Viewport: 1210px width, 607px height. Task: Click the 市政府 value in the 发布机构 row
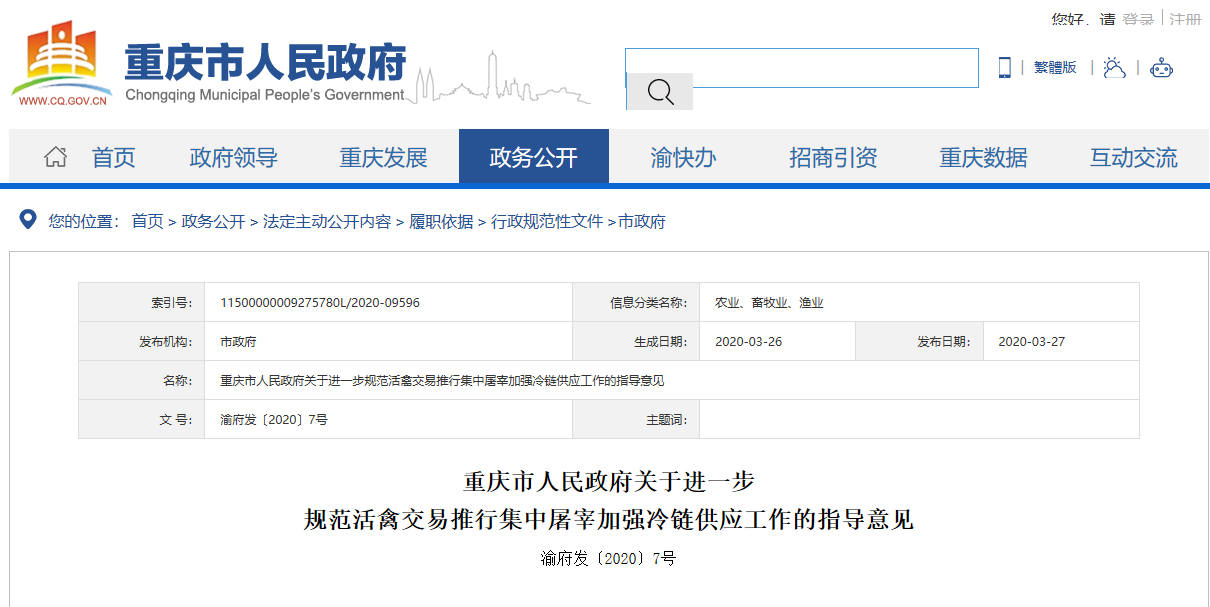pyautogui.click(x=238, y=341)
